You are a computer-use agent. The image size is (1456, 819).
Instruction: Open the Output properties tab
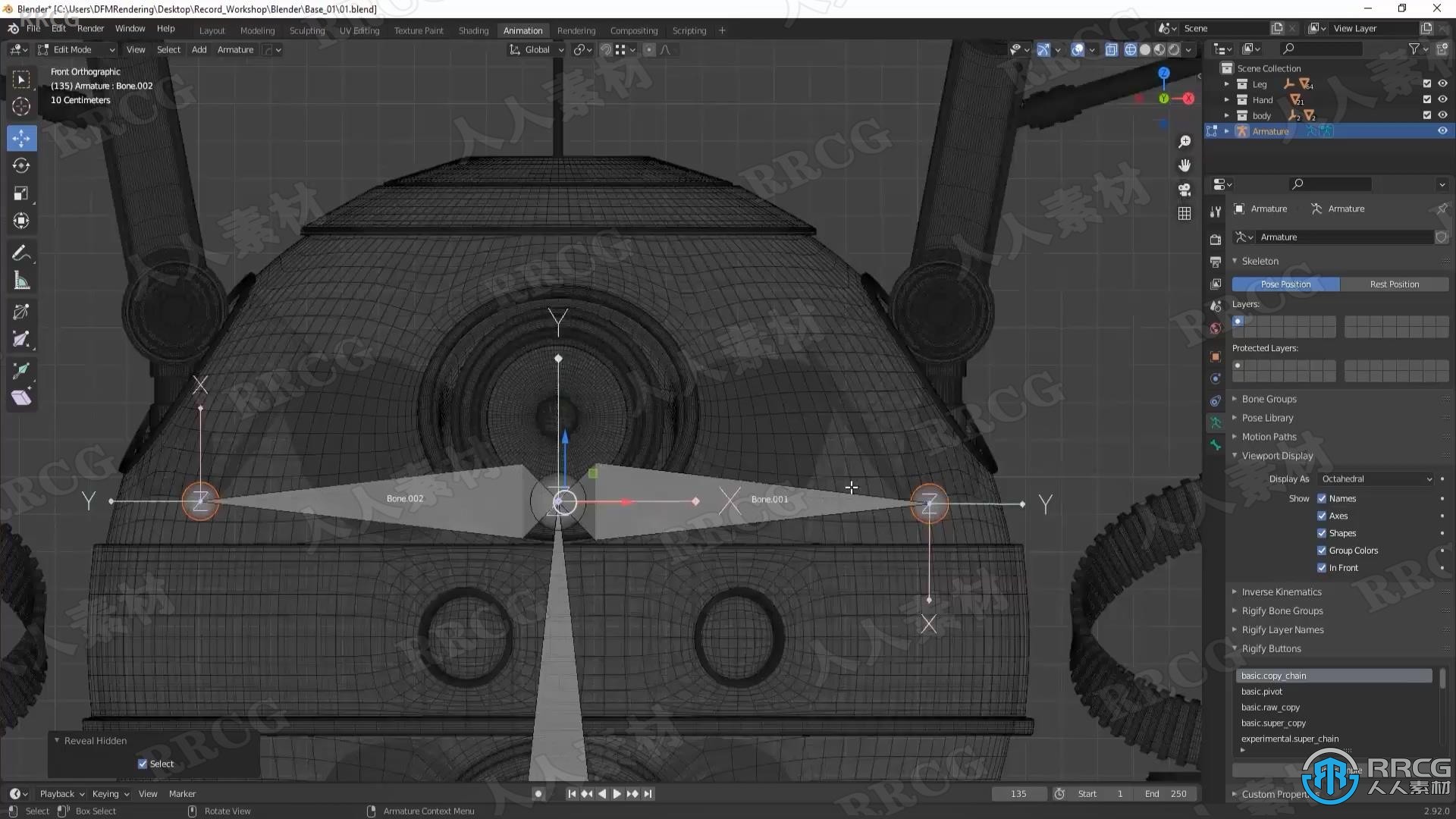click(1216, 262)
